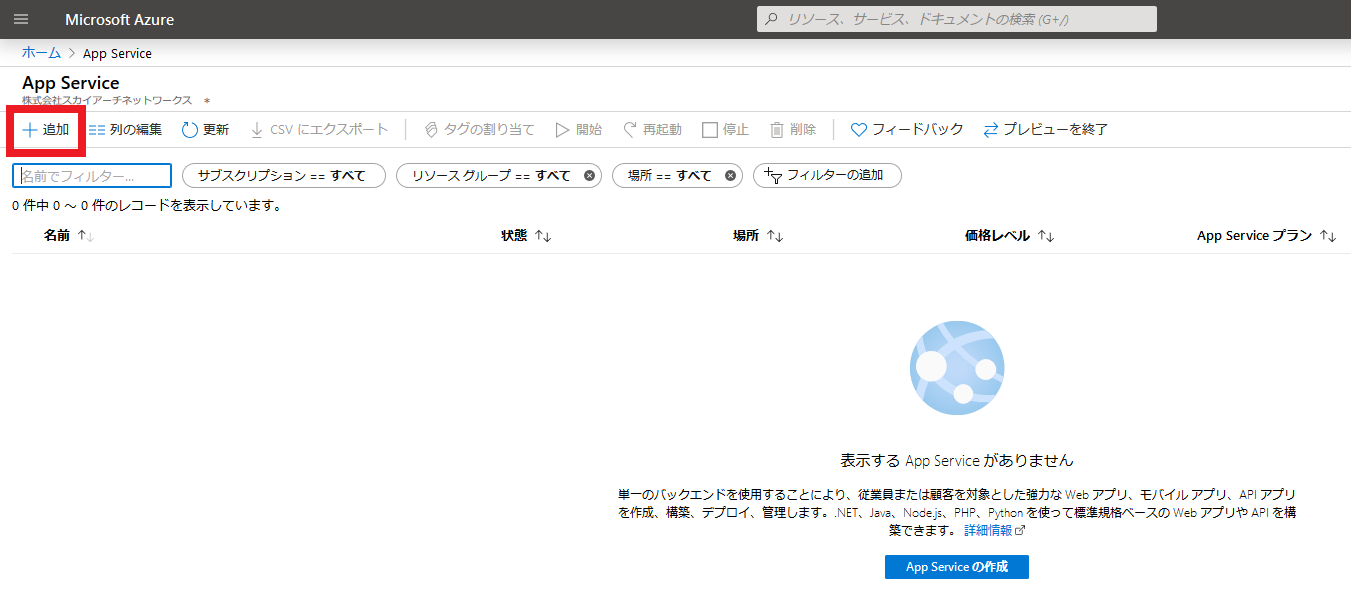Refresh the list with 更新
Screen dimensions: 1351x601
205,129
